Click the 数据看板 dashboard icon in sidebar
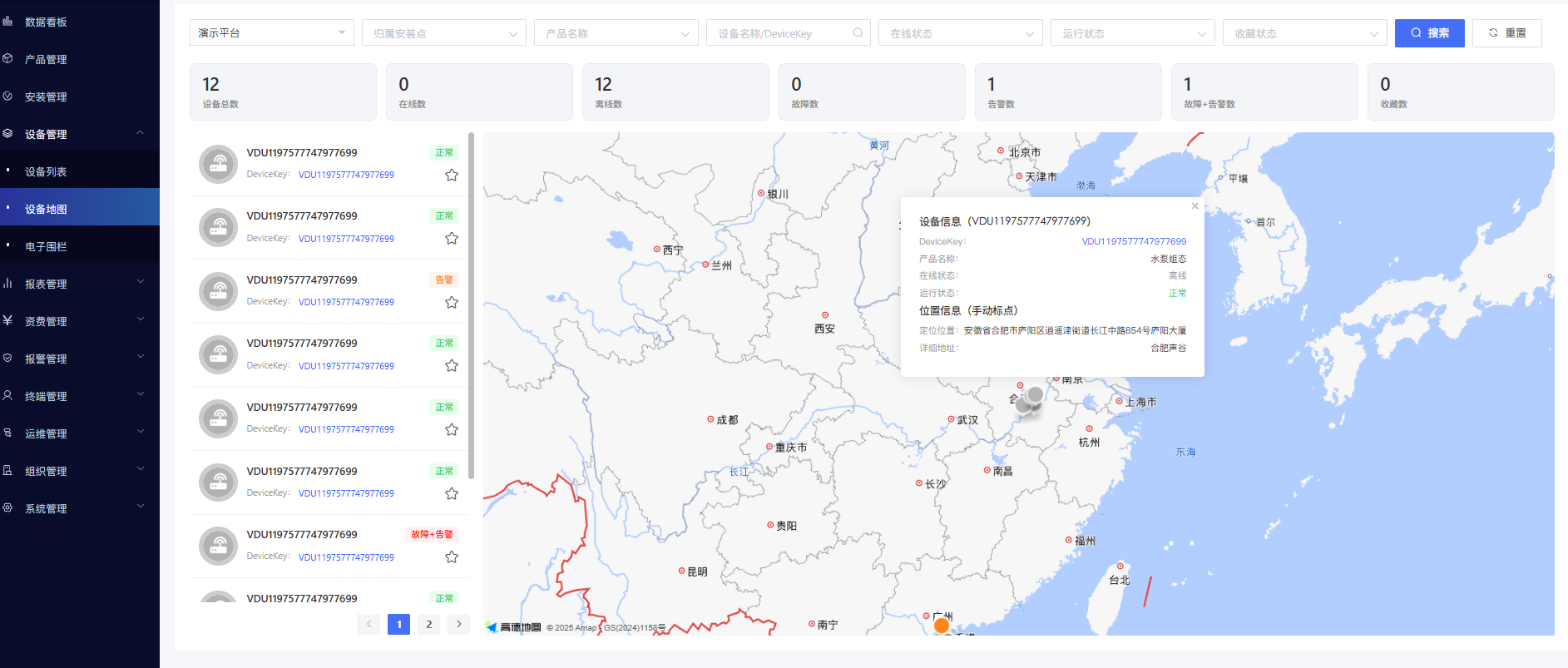 (8, 22)
